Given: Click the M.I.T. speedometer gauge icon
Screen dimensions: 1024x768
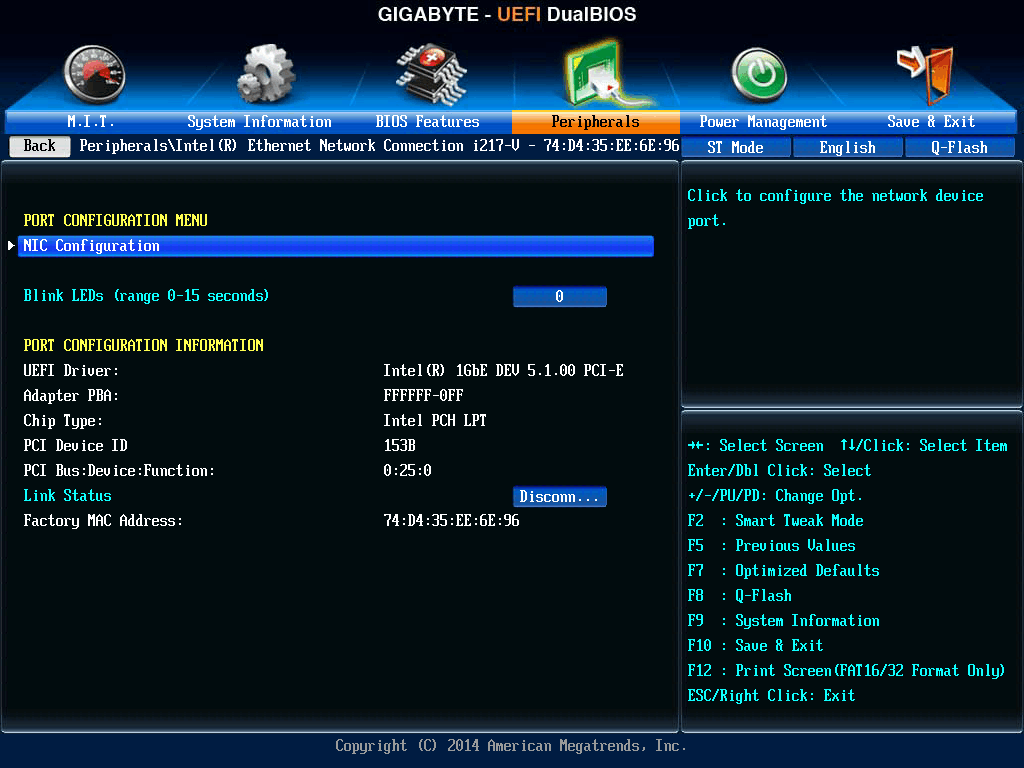Looking at the screenshot, I should (94, 75).
